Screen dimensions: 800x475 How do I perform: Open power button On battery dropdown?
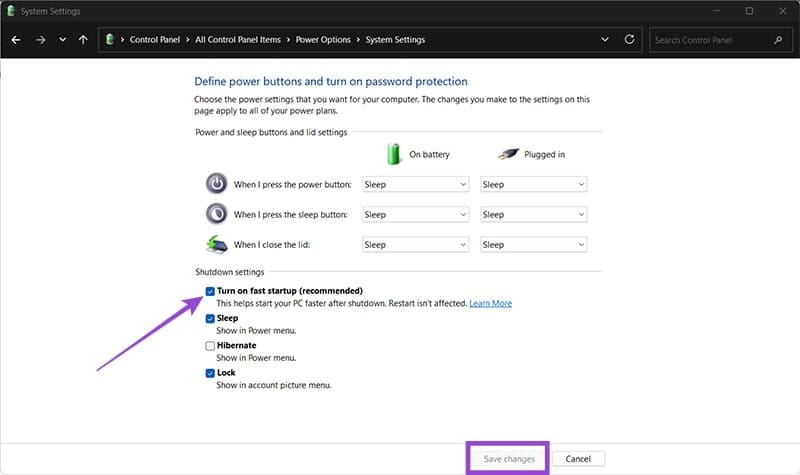(414, 184)
